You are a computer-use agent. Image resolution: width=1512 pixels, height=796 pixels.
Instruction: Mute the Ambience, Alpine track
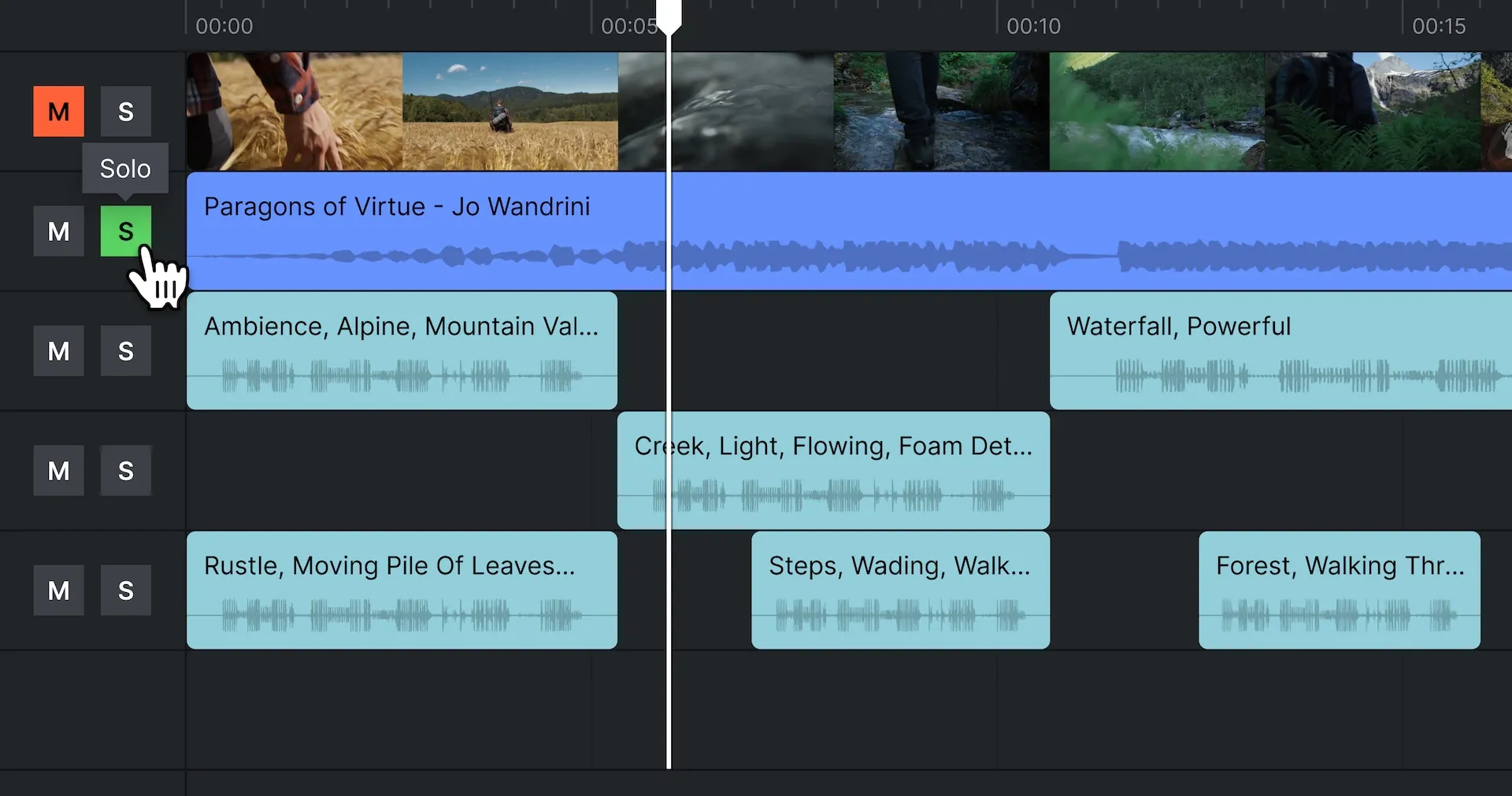pyautogui.click(x=58, y=350)
